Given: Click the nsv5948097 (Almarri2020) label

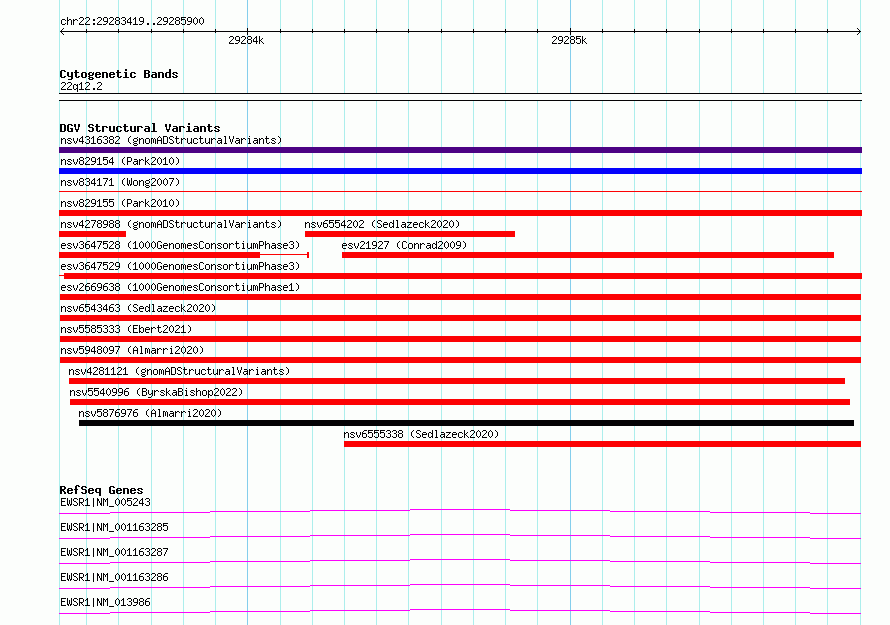Looking at the screenshot, I should pyautogui.click(x=132, y=350).
